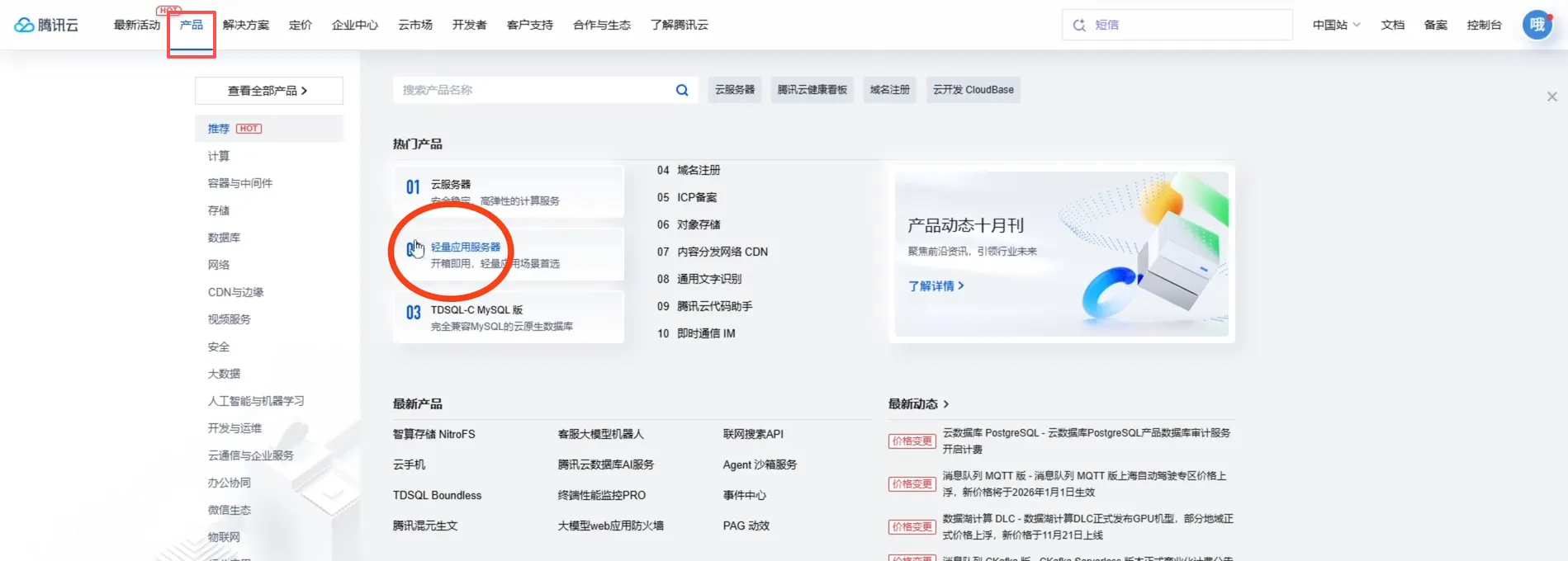1568x561 pixels.
Task: Close the product menu panel
Action: click(1551, 97)
